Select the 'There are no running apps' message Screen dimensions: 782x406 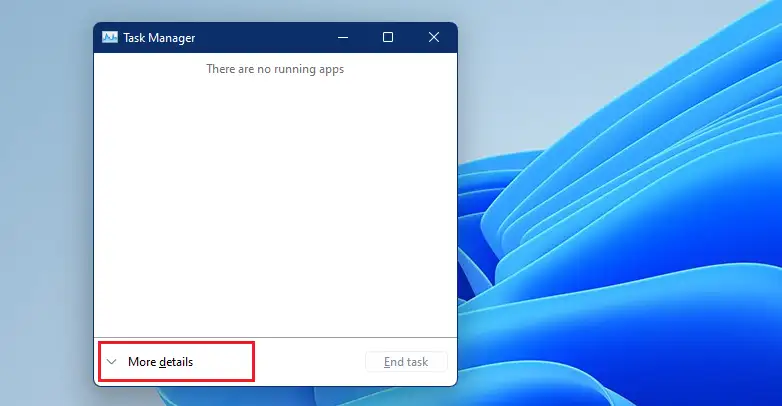pyautogui.click(x=275, y=69)
